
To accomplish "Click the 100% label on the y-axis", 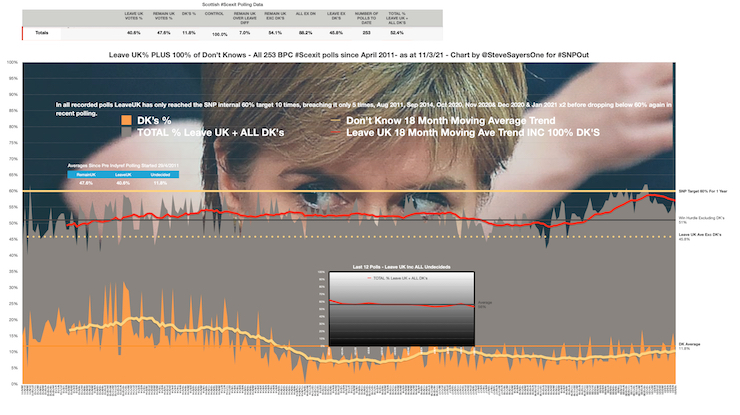I will [x=12, y=62].
